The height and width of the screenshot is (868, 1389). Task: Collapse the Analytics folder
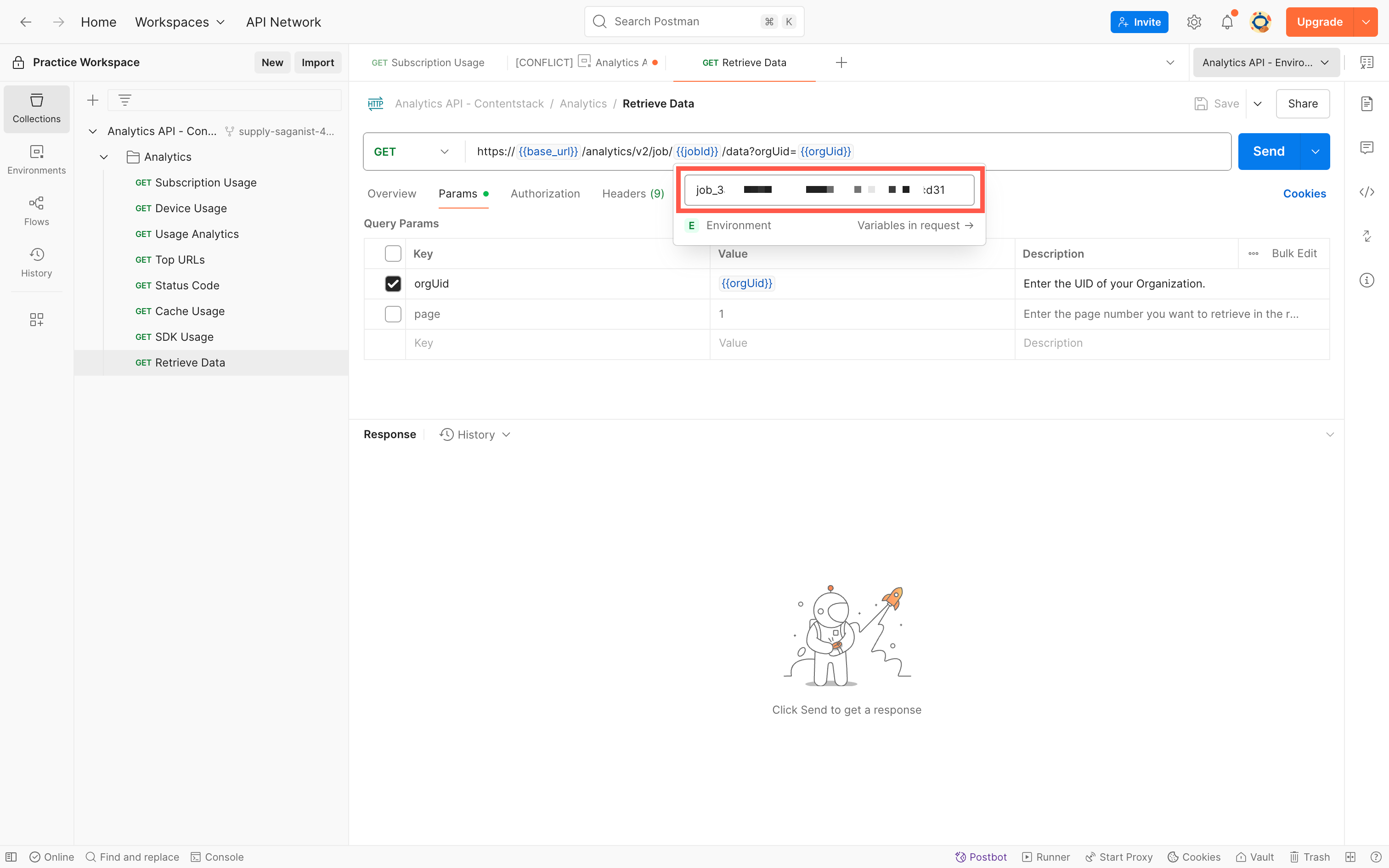tap(104, 157)
